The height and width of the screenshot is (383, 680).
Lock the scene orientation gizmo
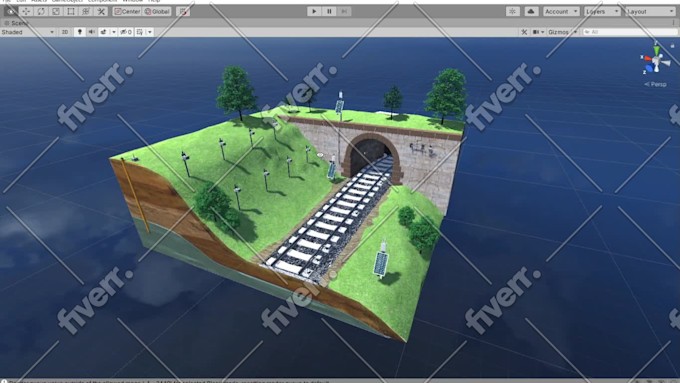tap(673, 45)
